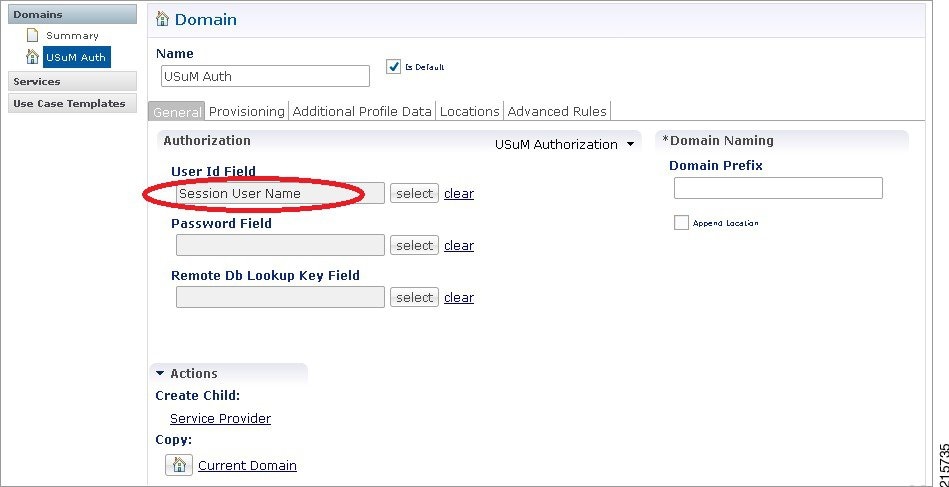Click select for Remote Db Lookup Key

point(414,298)
